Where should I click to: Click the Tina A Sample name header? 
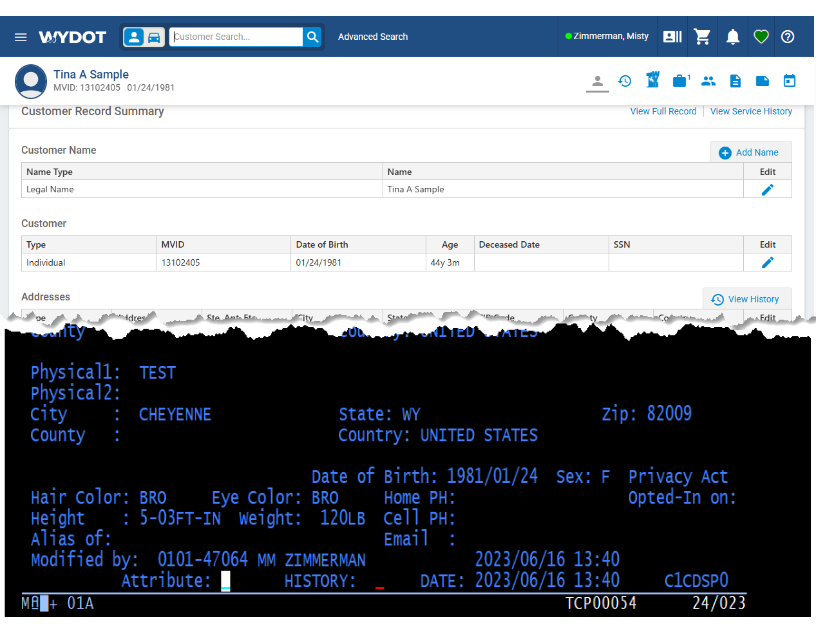click(91, 74)
